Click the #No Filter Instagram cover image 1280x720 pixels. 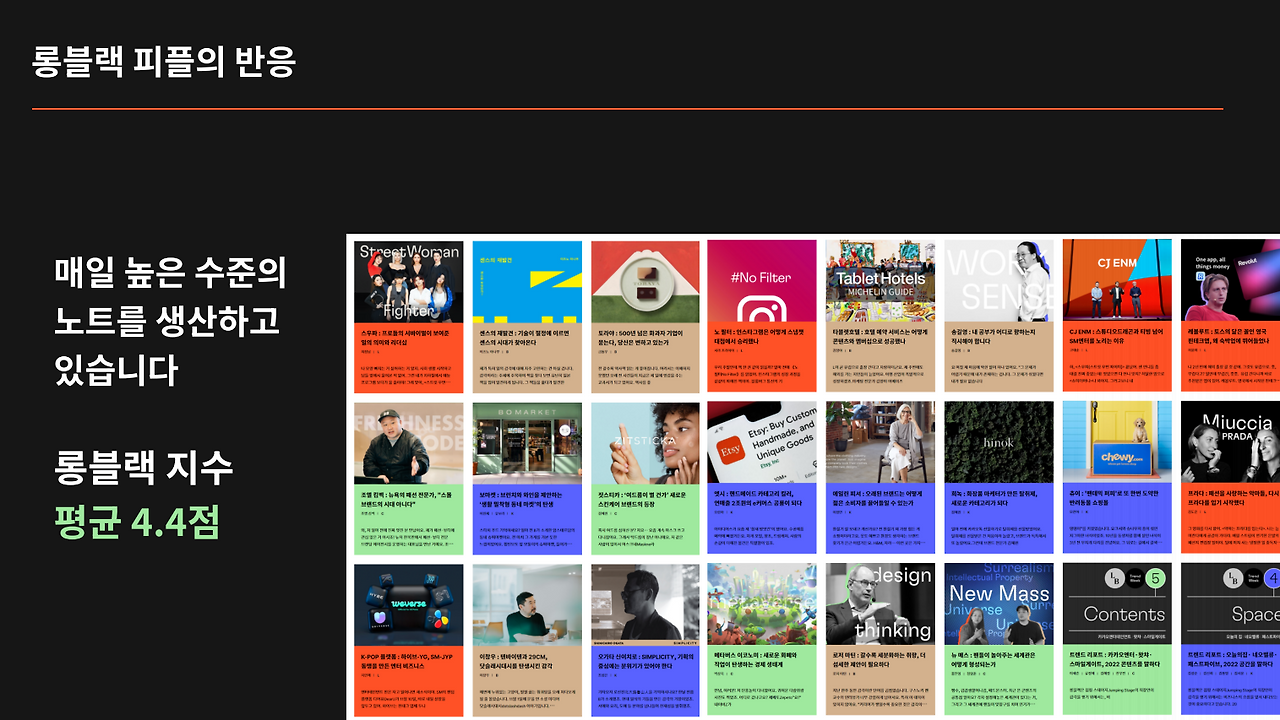point(762,281)
